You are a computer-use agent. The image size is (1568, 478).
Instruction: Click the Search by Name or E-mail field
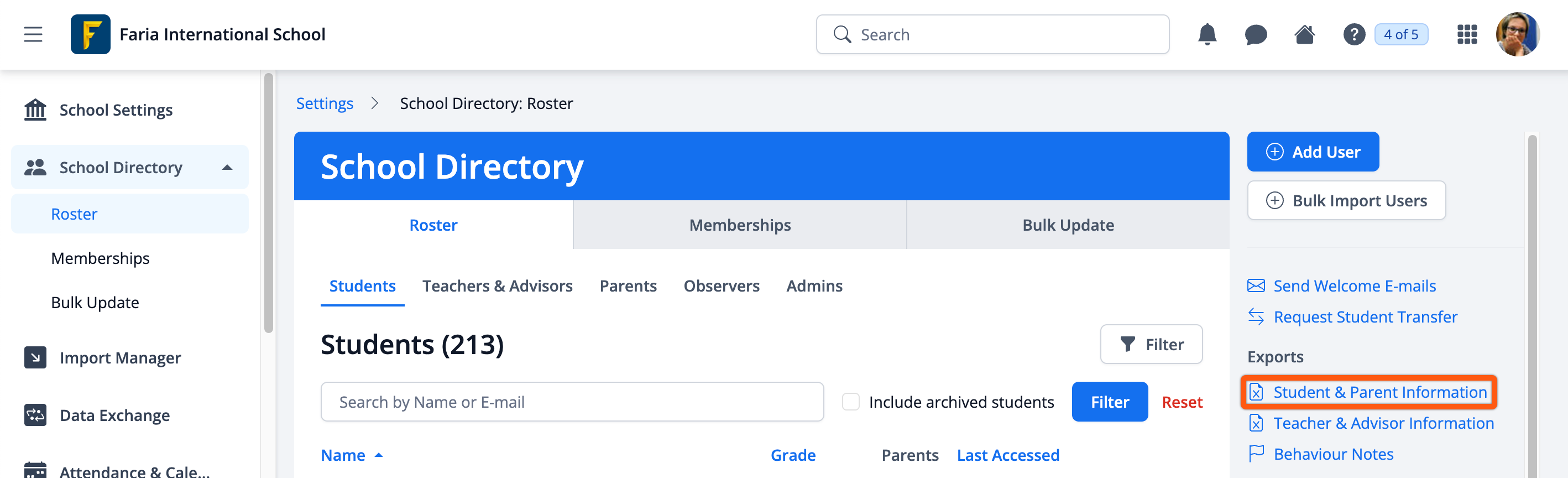(572, 402)
